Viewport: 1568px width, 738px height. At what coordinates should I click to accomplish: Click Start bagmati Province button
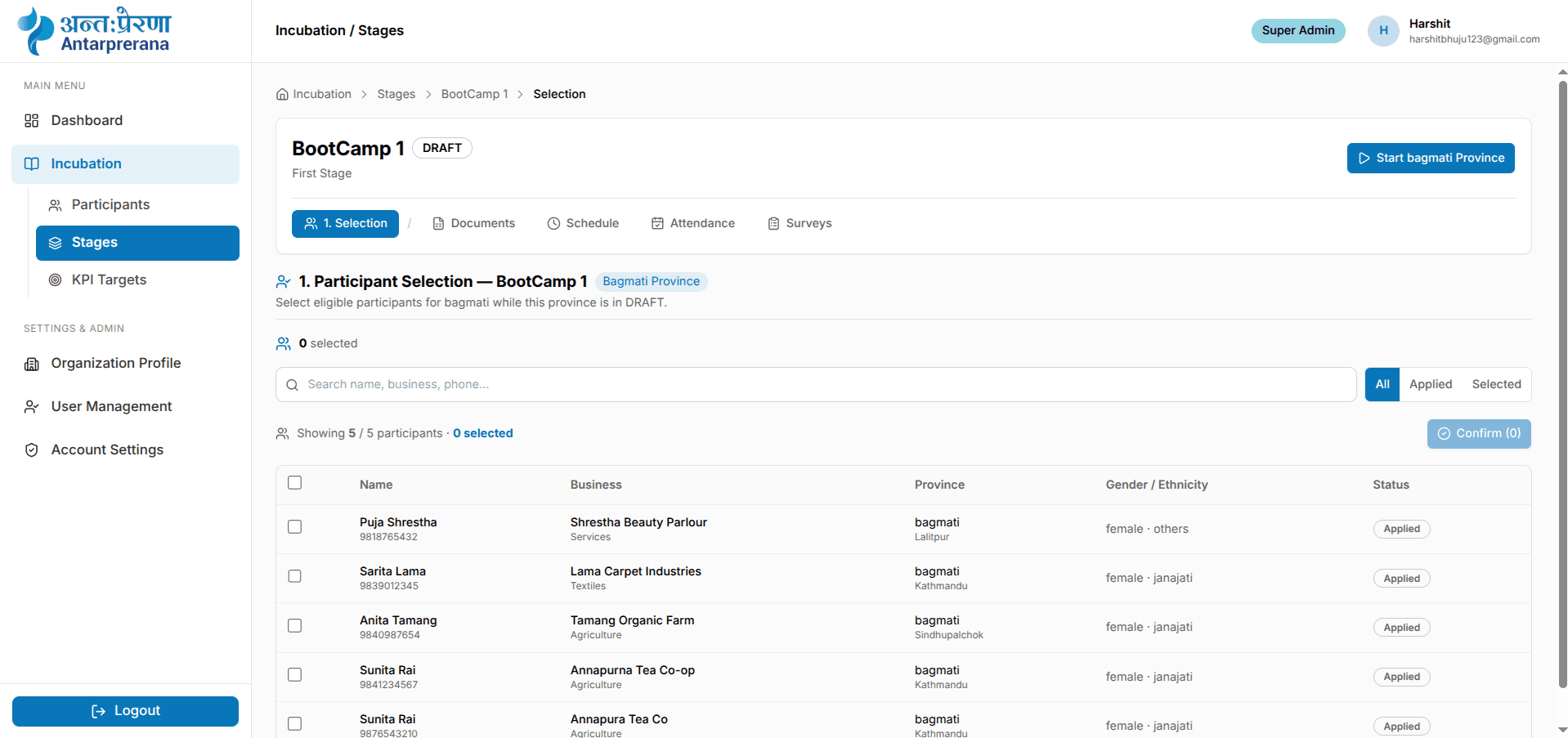pyautogui.click(x=1431, y=159)
